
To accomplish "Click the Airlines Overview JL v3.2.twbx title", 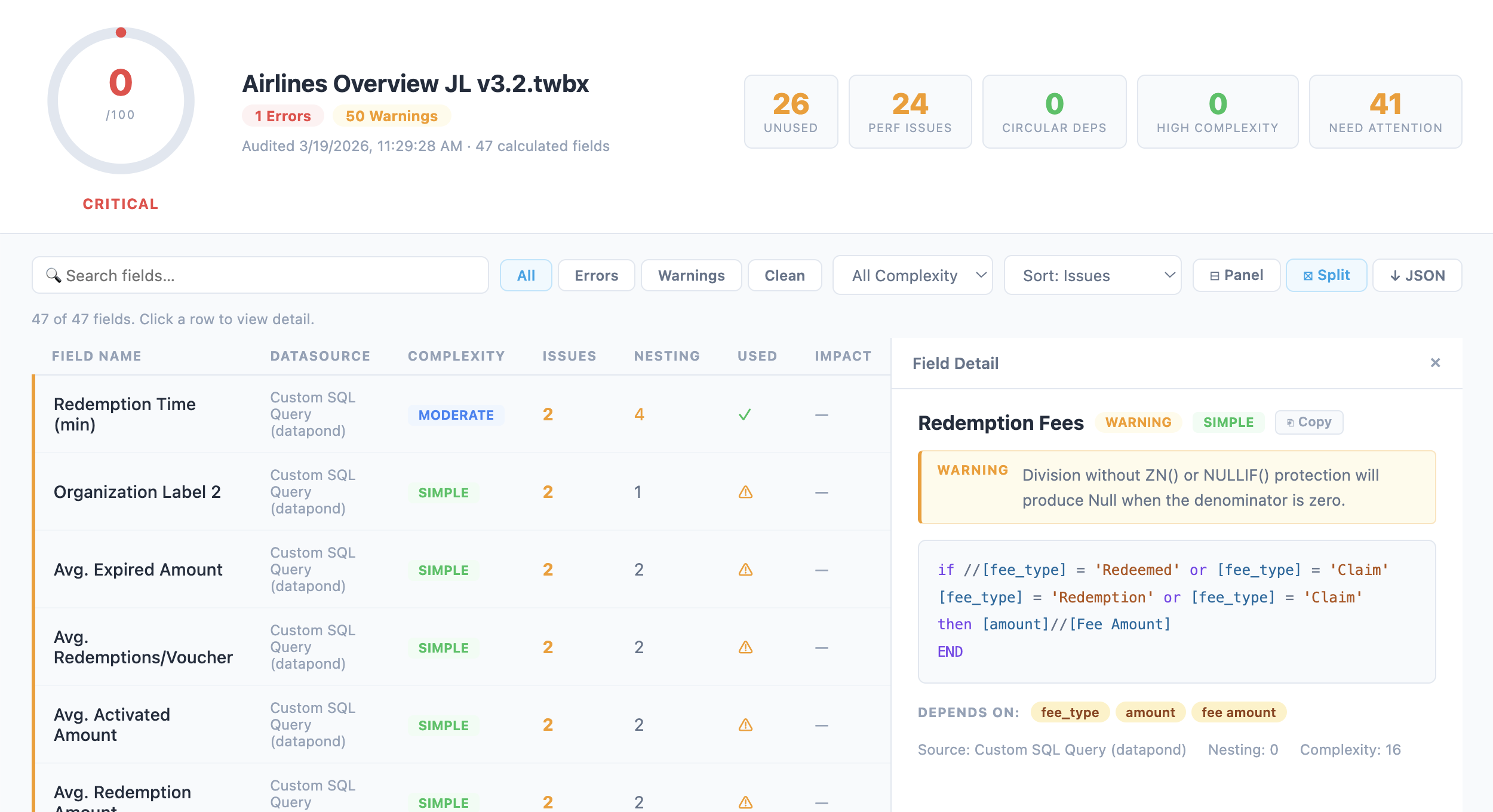I will coord(416,84).
